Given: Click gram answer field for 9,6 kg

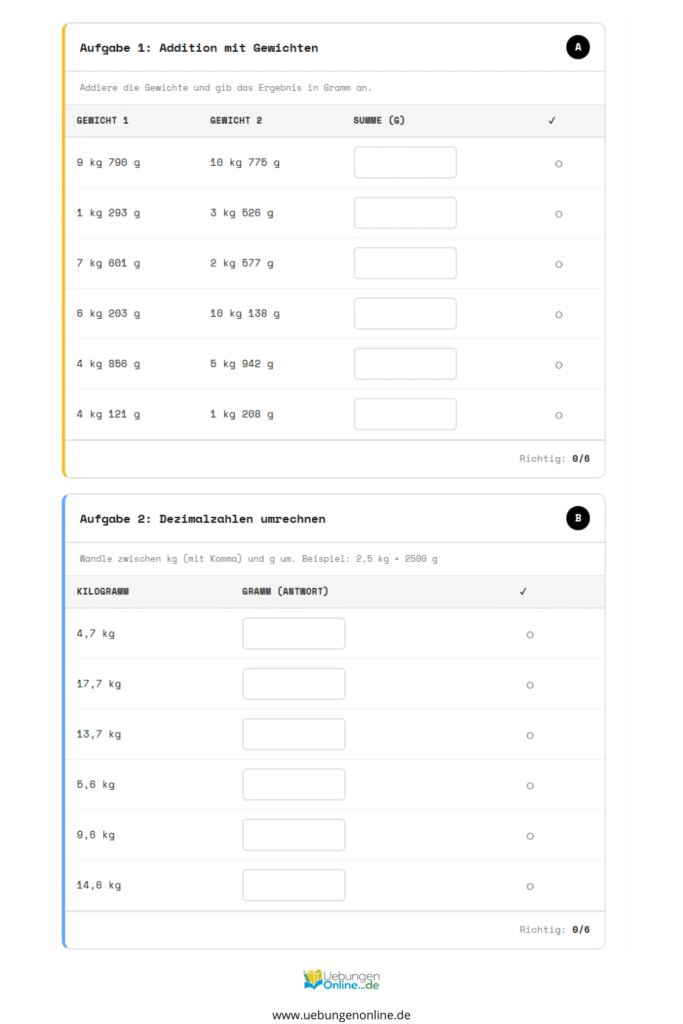Looking at the screenshot, I should point(293,835).
